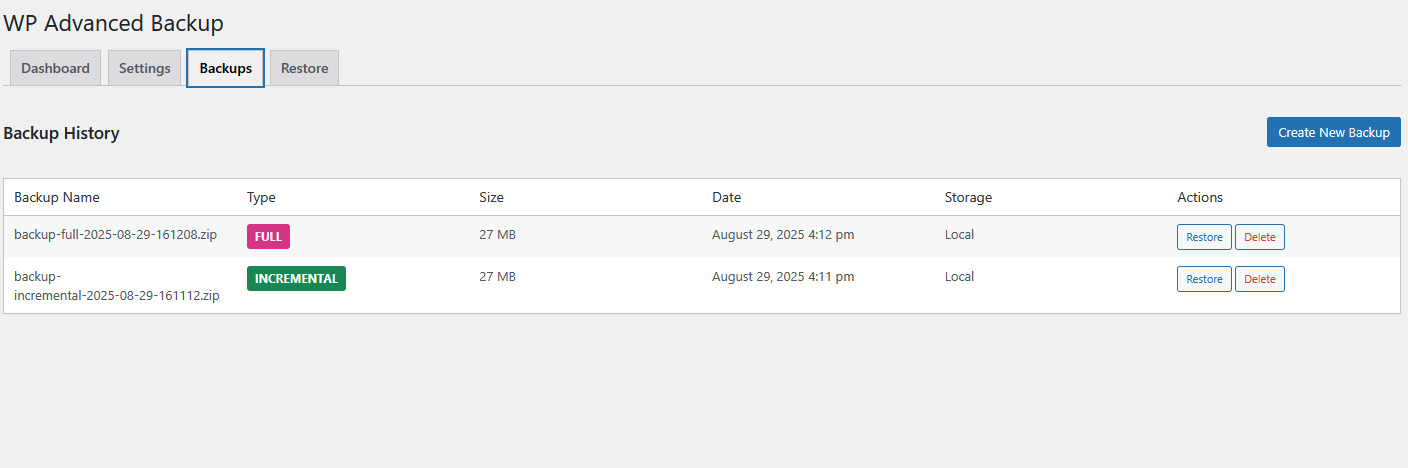This screenshot has height=468, width=1408.
Task: Click the pink FULL type badge
Action: pyautogui.click(x=268, y=237)
